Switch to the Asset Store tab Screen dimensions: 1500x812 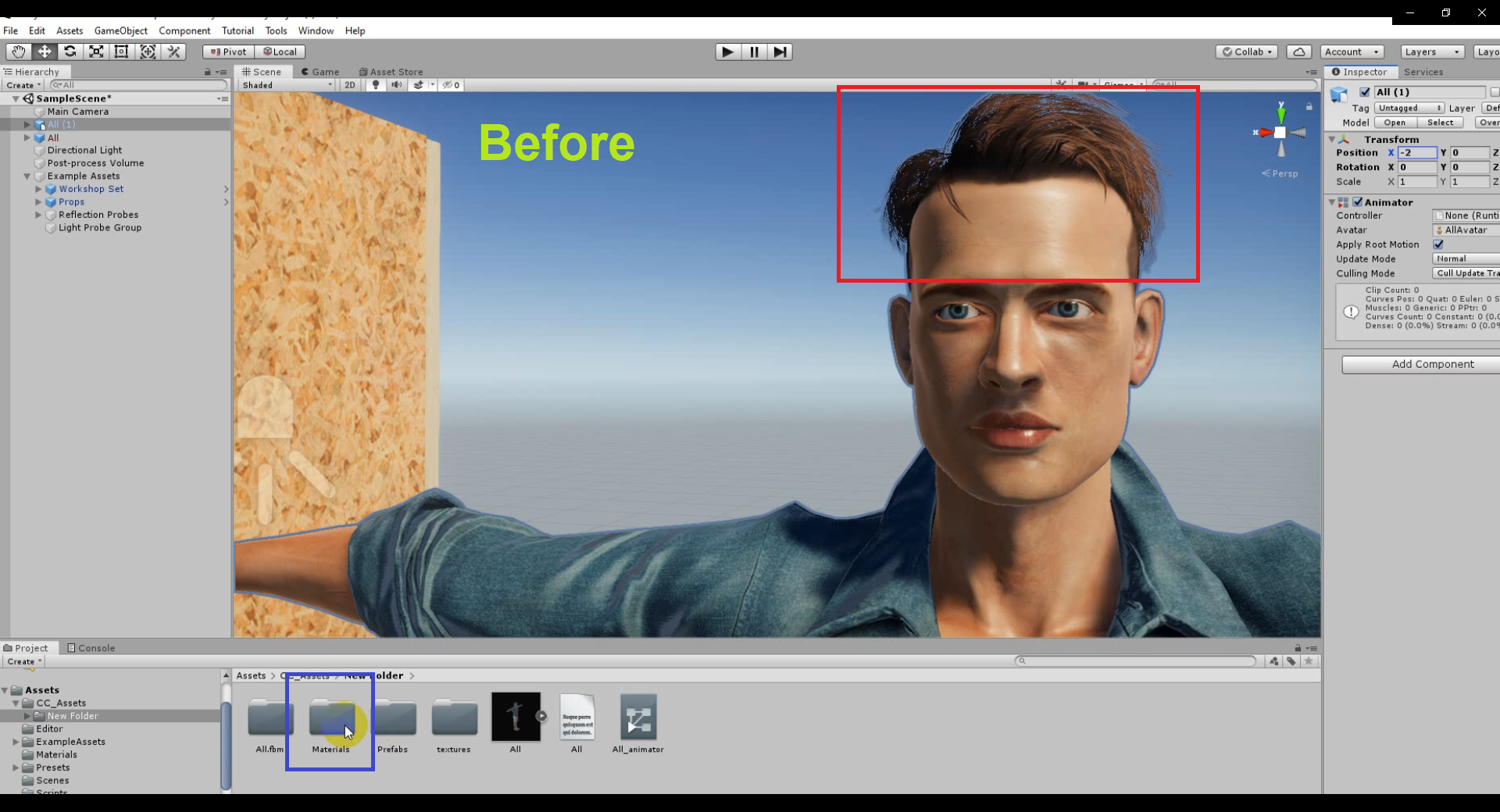[391, 72]
